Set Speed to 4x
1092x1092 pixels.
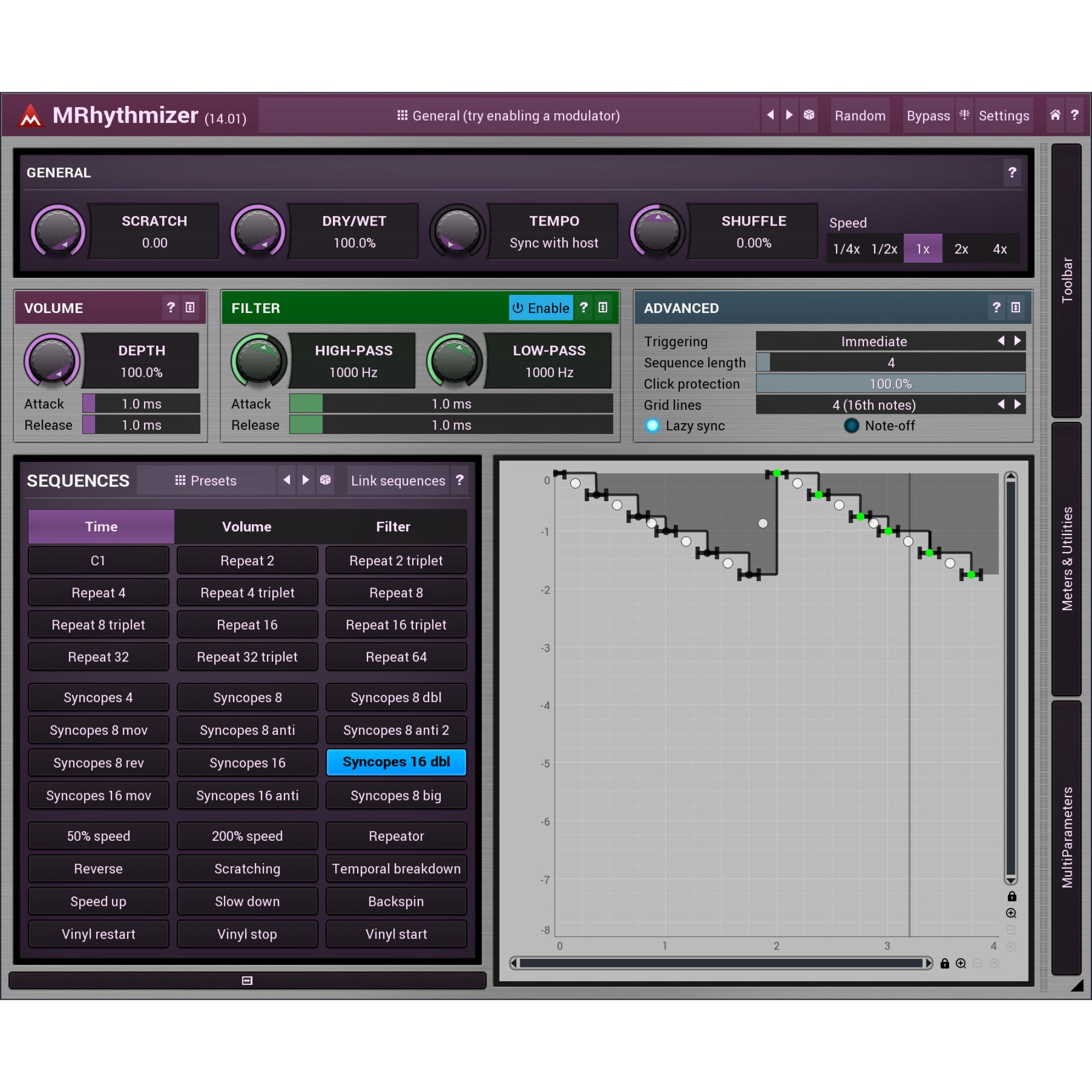(x=1000, y=248)
